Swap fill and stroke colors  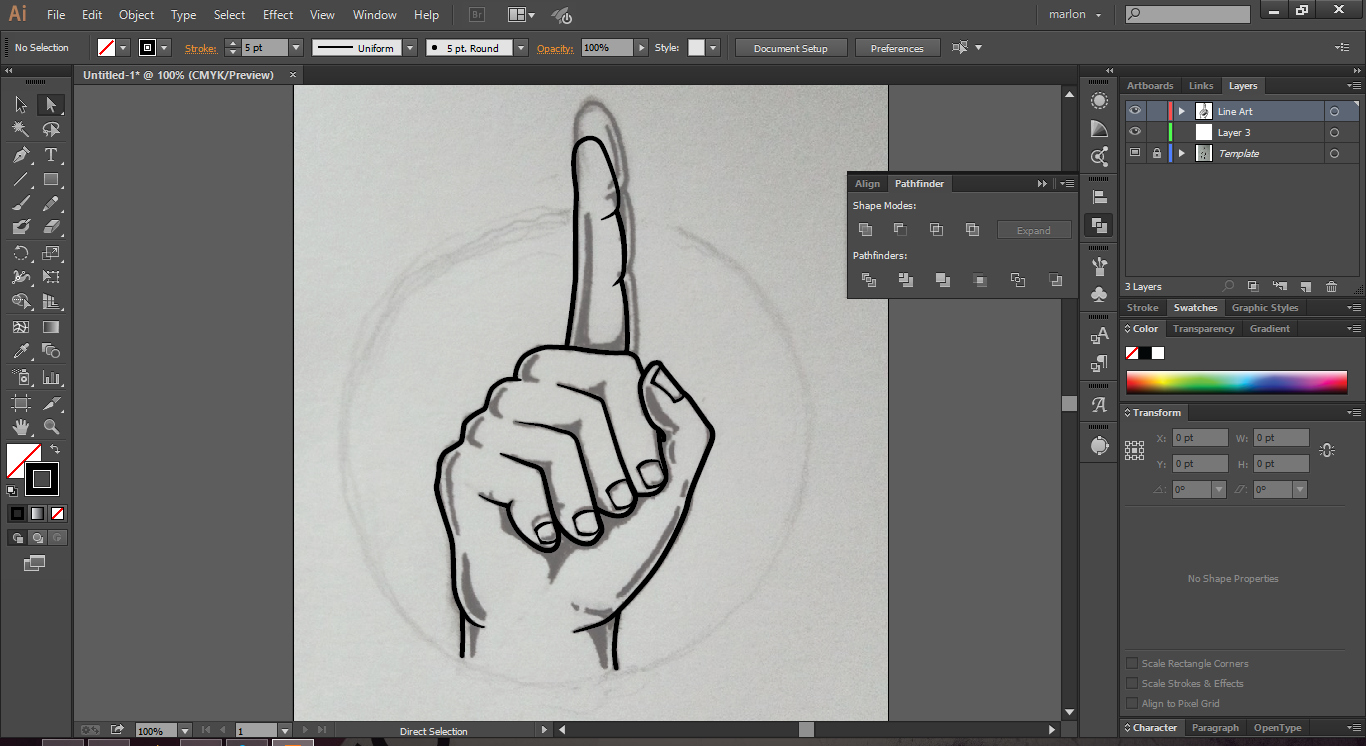55,450
